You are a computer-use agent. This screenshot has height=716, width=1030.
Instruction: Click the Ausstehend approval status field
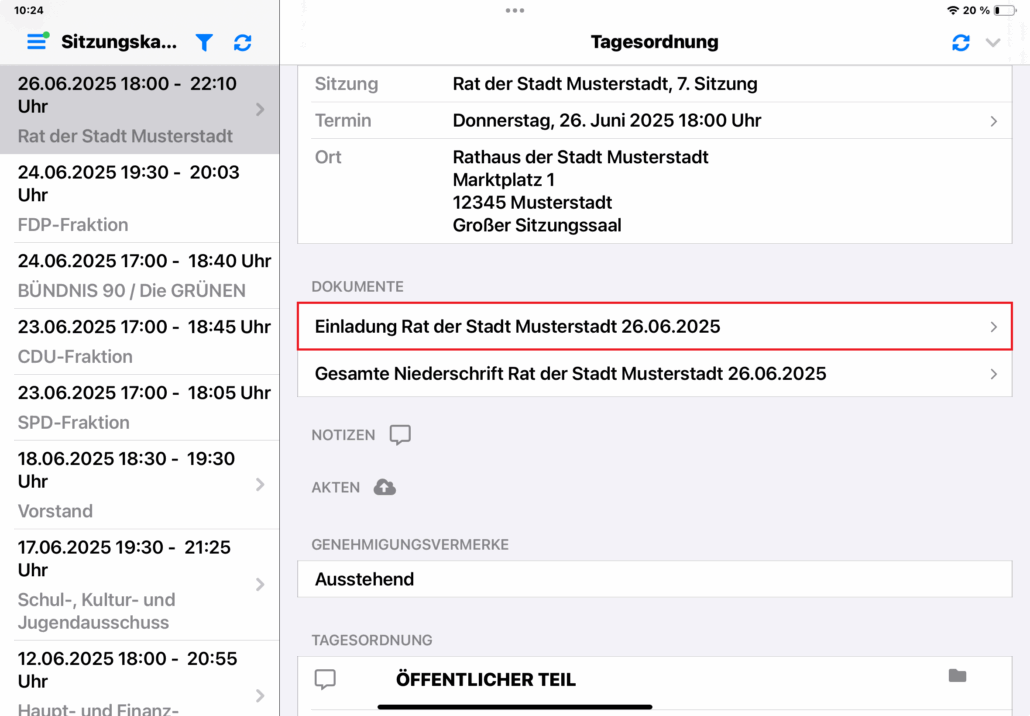coord(654,579)
